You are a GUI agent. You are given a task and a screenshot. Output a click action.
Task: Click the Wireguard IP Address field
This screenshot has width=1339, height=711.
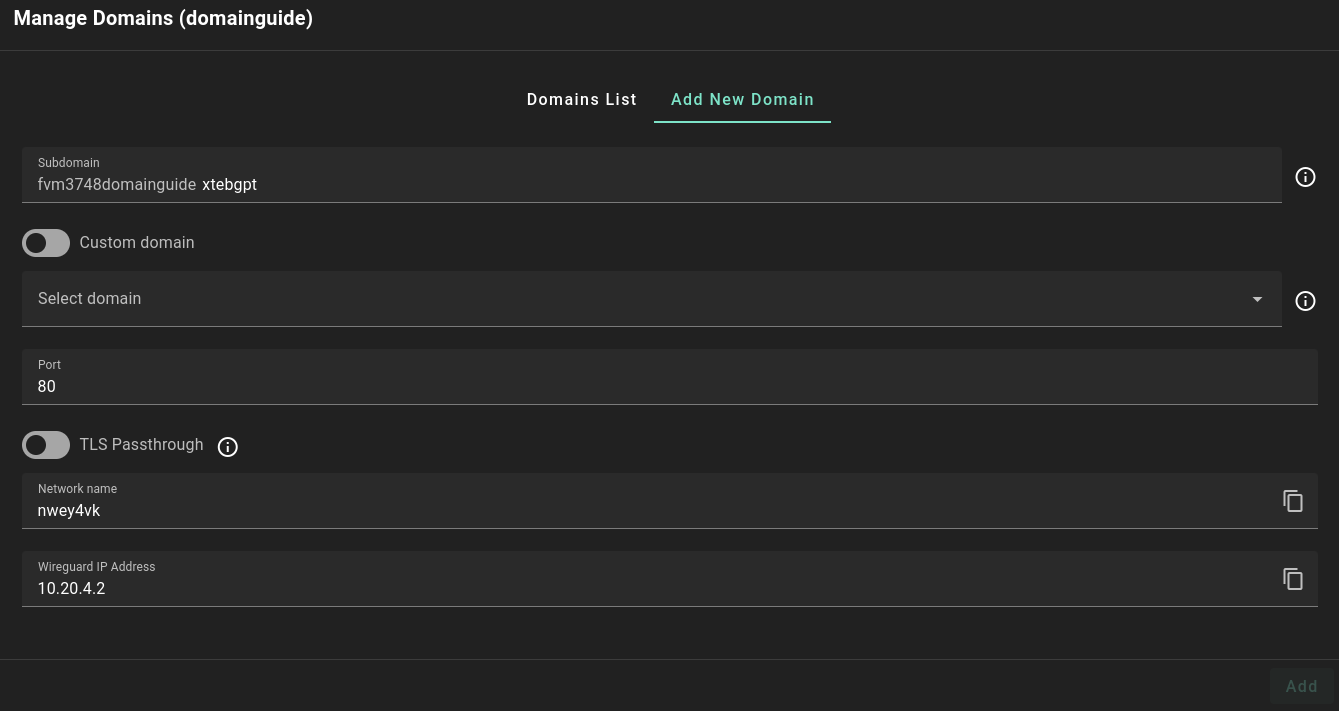pos(640,588)
